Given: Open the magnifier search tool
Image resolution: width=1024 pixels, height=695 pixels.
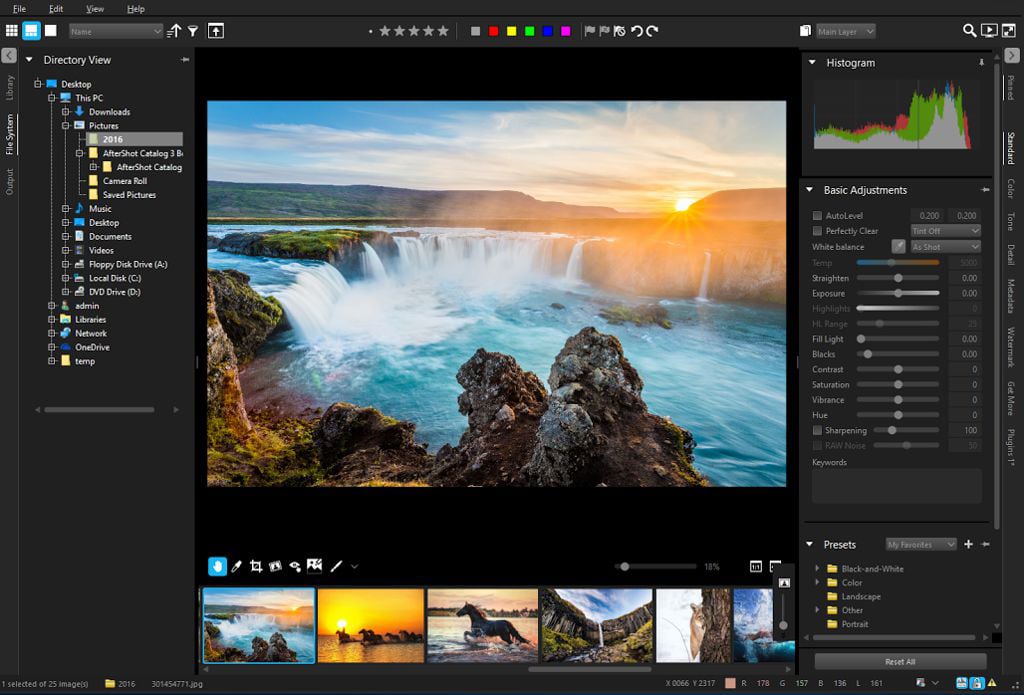Looking at the screenshot, I should (970, 31).
